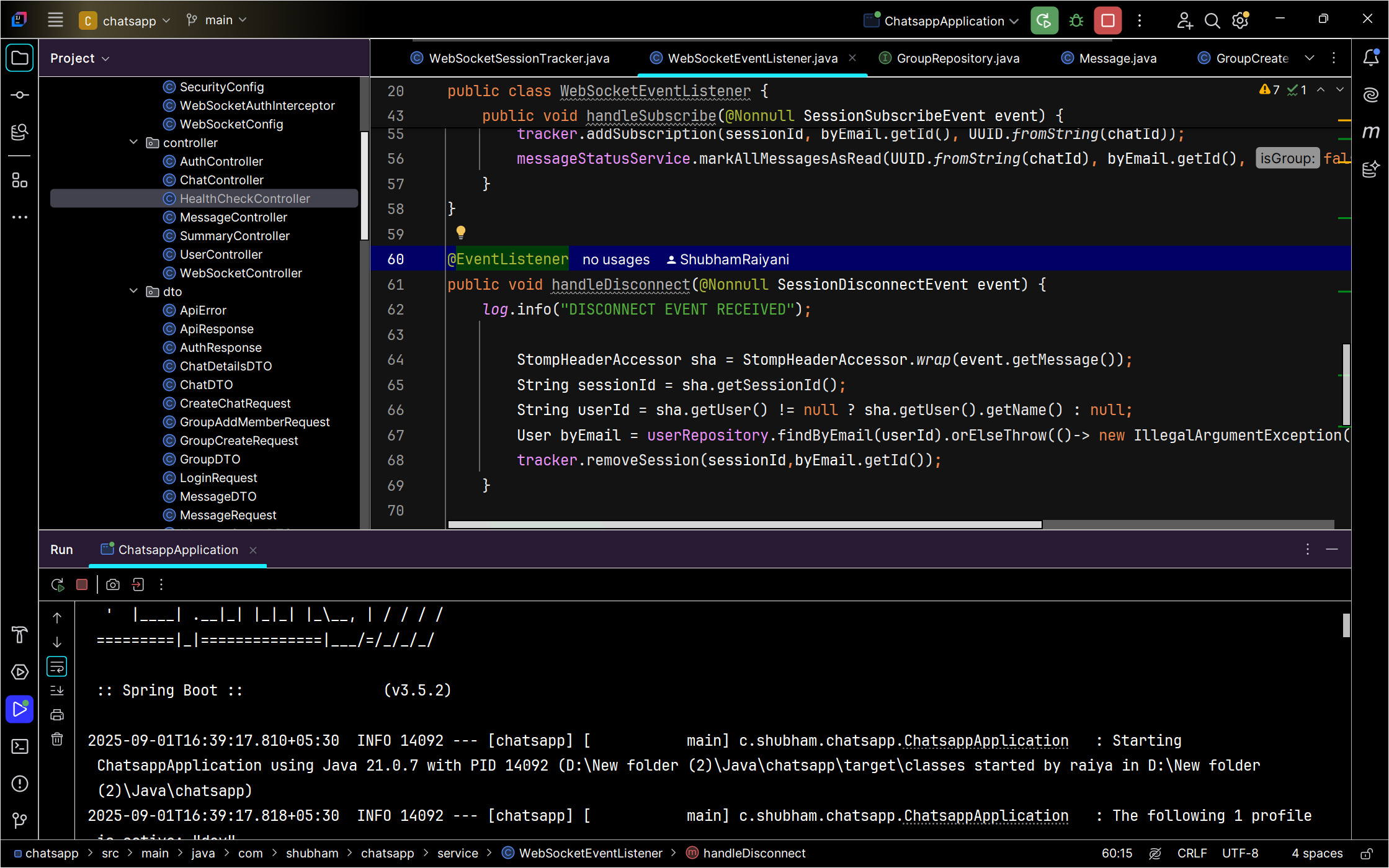
Task: Clear all console output trash icon
Action: pyautogui.click(x=57, y=739)
